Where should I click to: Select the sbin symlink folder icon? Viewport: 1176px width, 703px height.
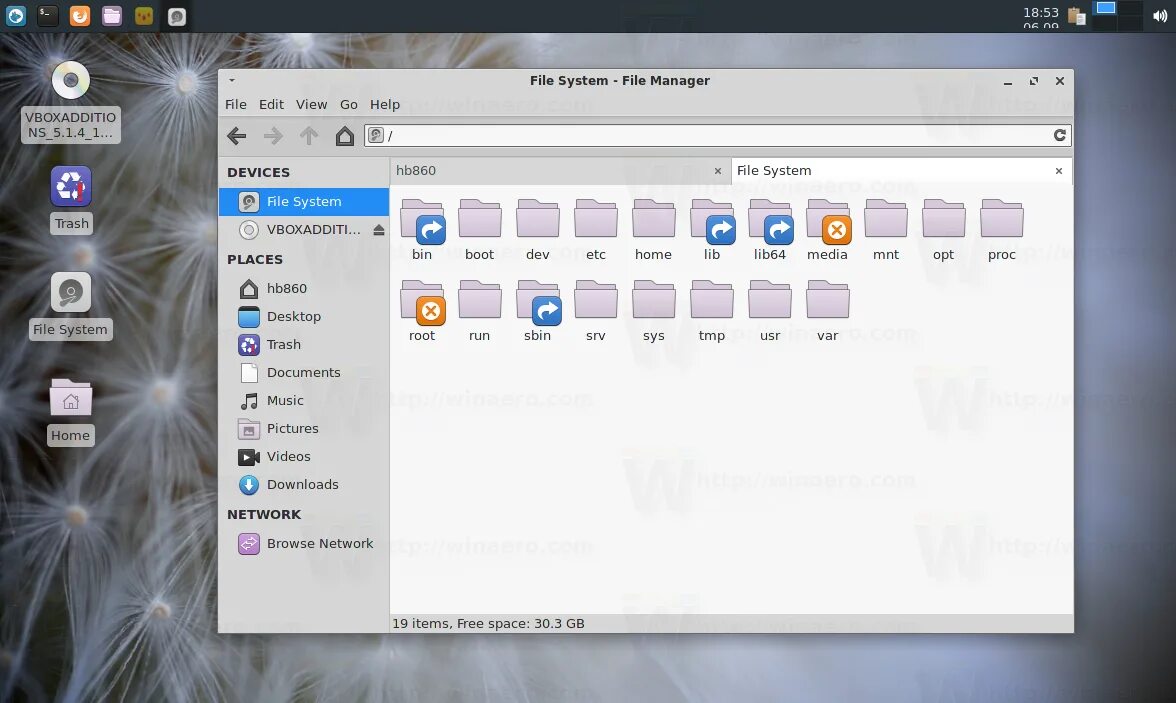[x=538, y=302]
